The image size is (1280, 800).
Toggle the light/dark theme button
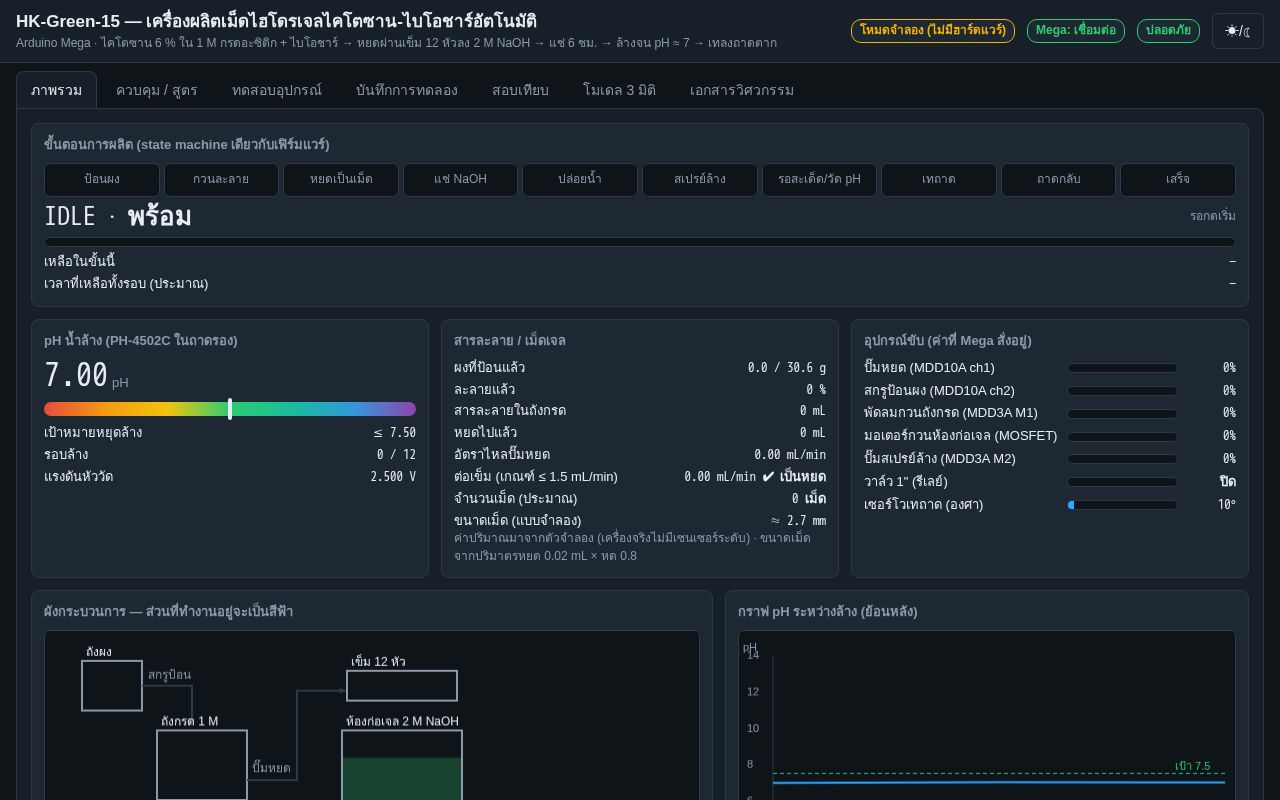1238,31
